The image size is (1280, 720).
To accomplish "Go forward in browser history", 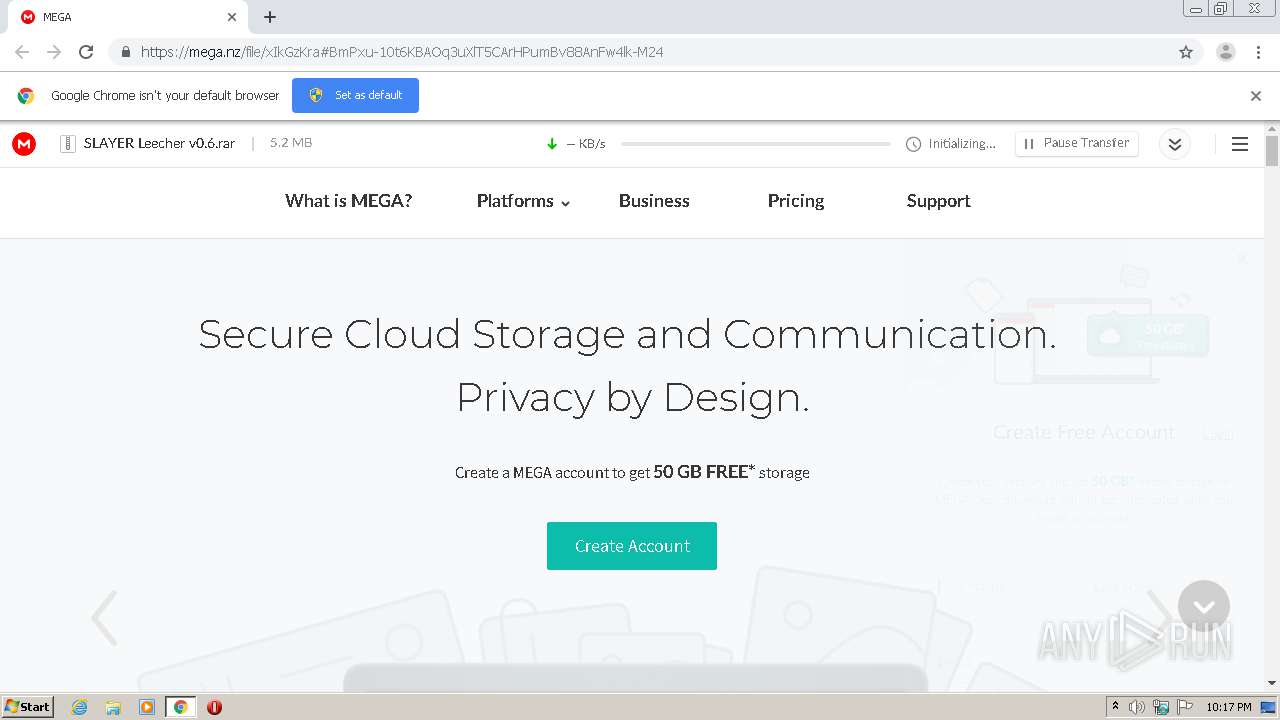I will pyautogui.click(x=54, y=52).
